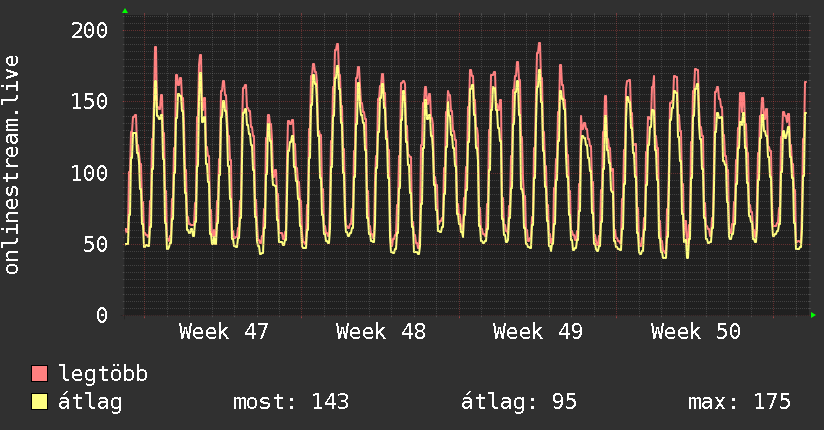Click the green arrow atop the y-axis
The width and height of the screenshot is (824, 430).
[x=125, y=11]
